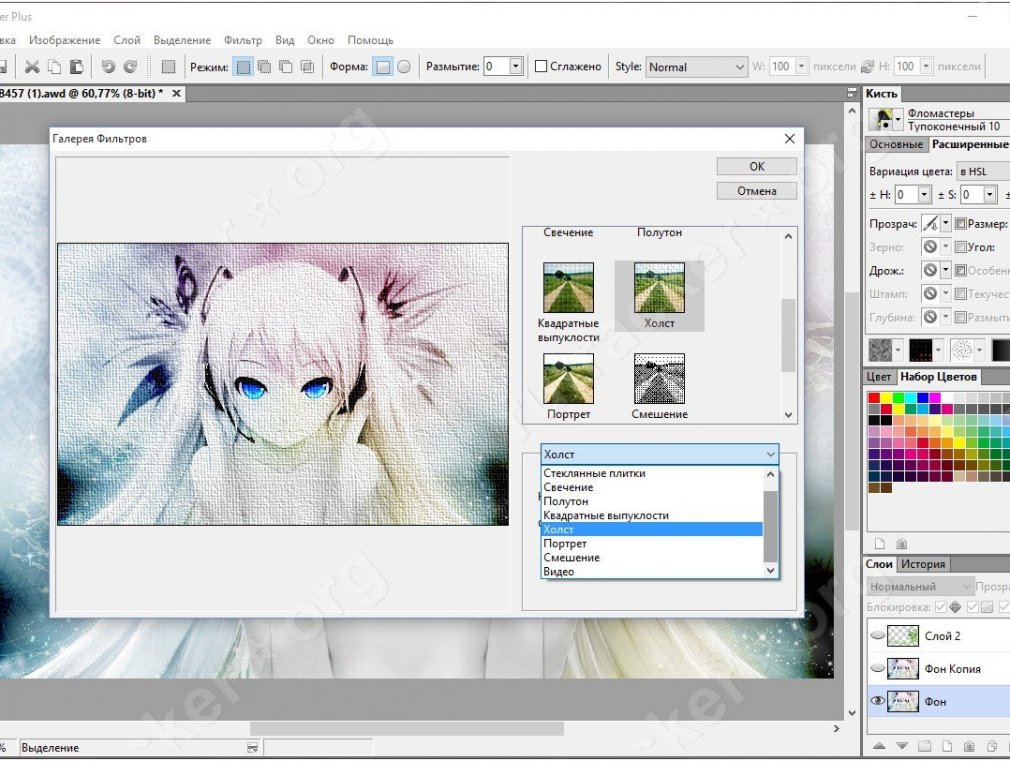Select the new selection mode icon

pos(243,66)
